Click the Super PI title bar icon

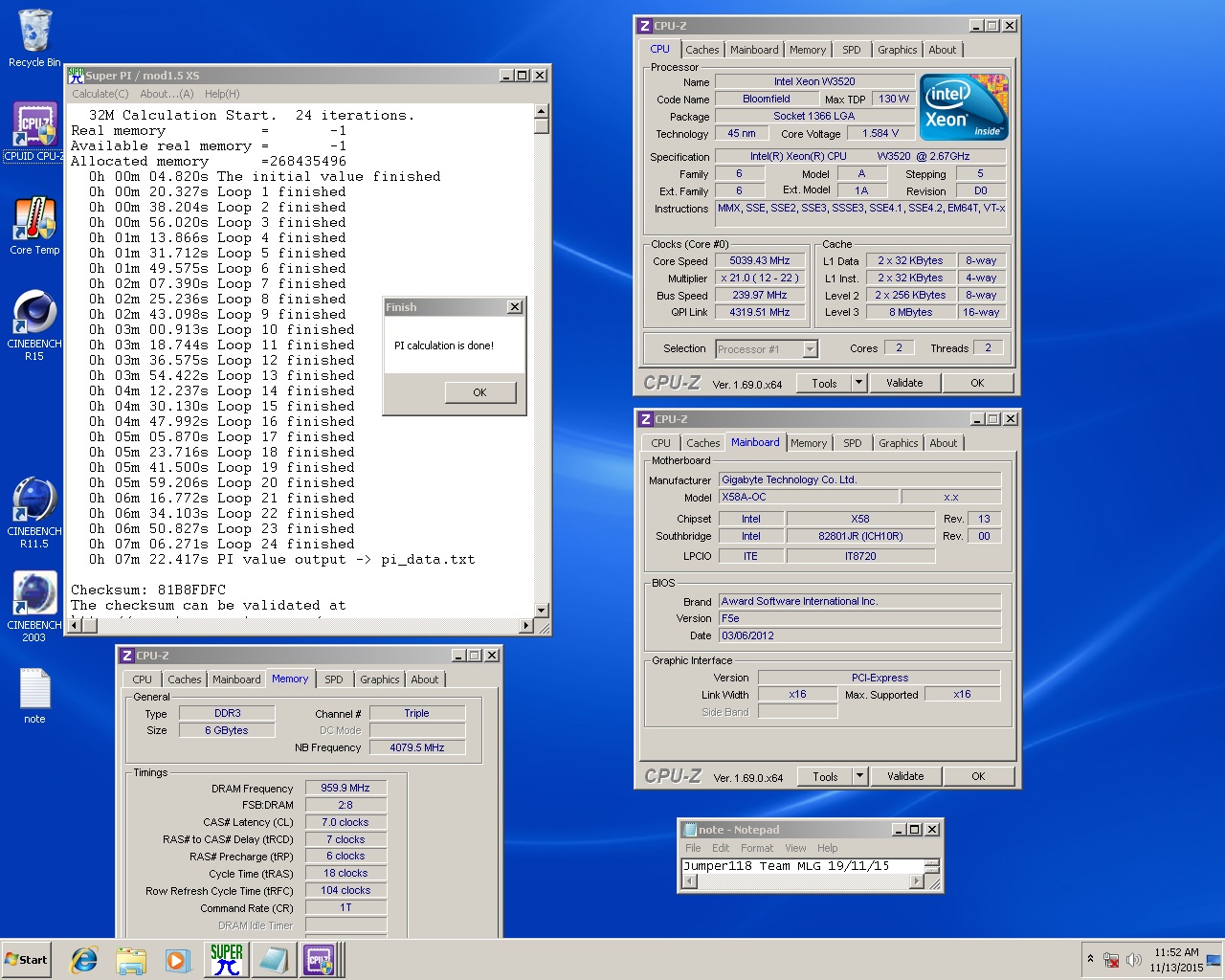76,75
